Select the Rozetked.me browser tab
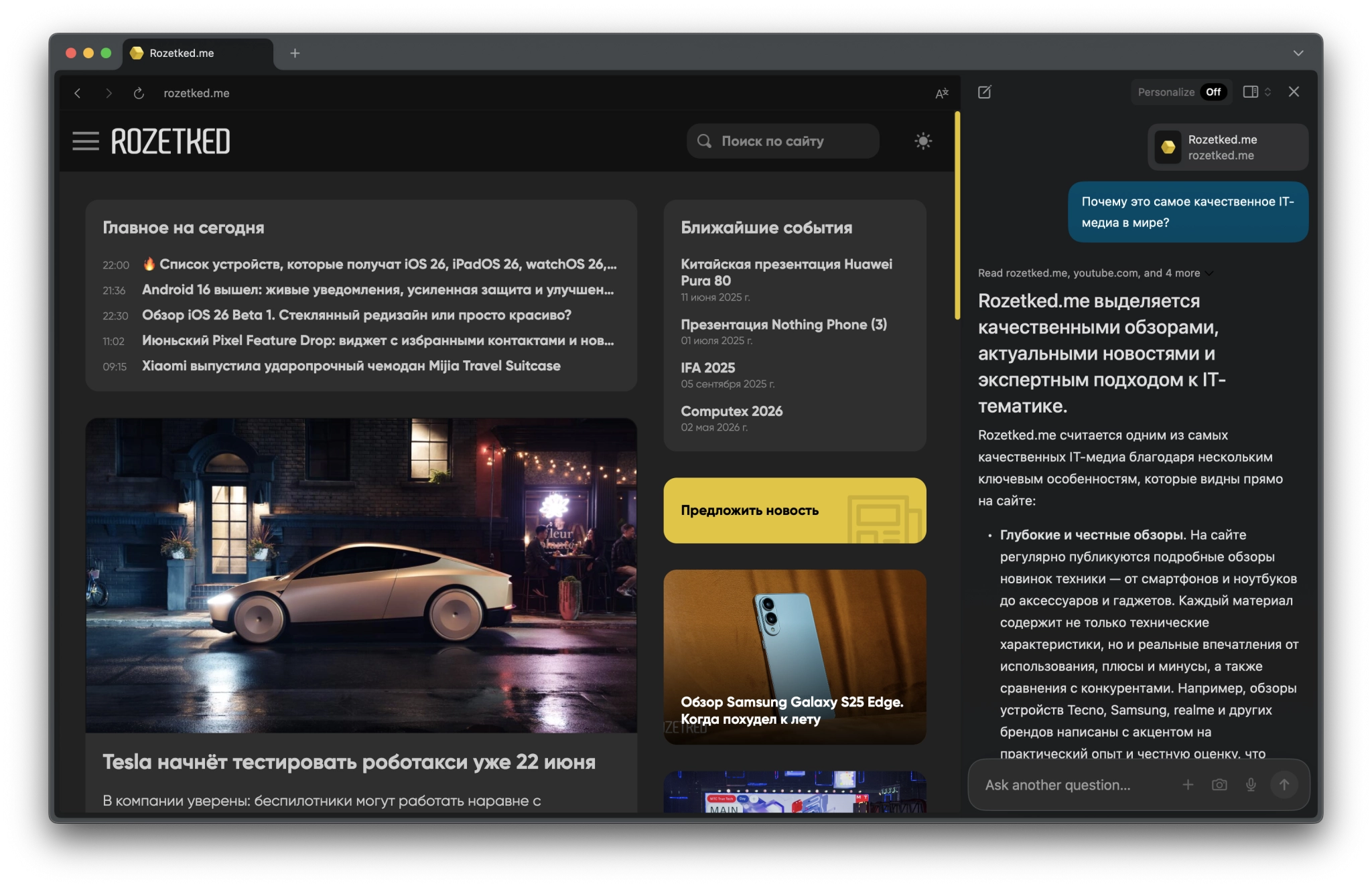Screen dimensions: 1372x888 pos(182,53)
